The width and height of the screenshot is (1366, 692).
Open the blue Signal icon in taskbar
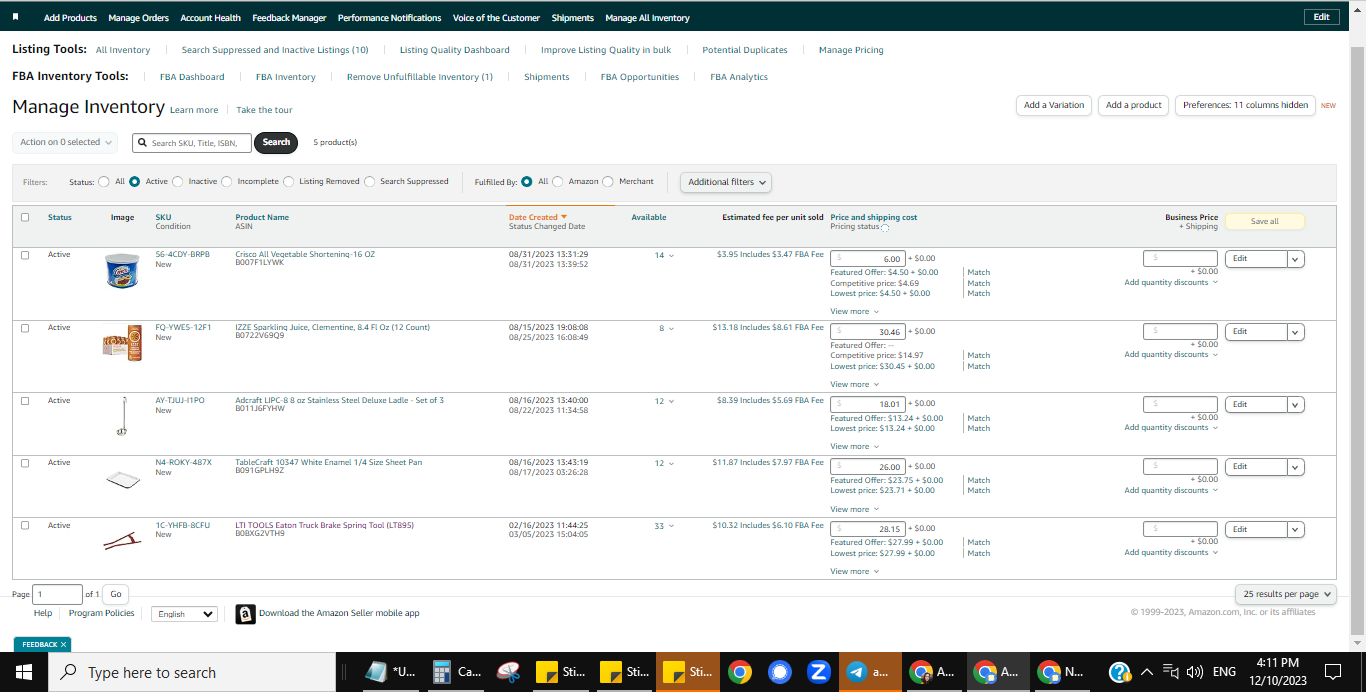tap(780, 672)
